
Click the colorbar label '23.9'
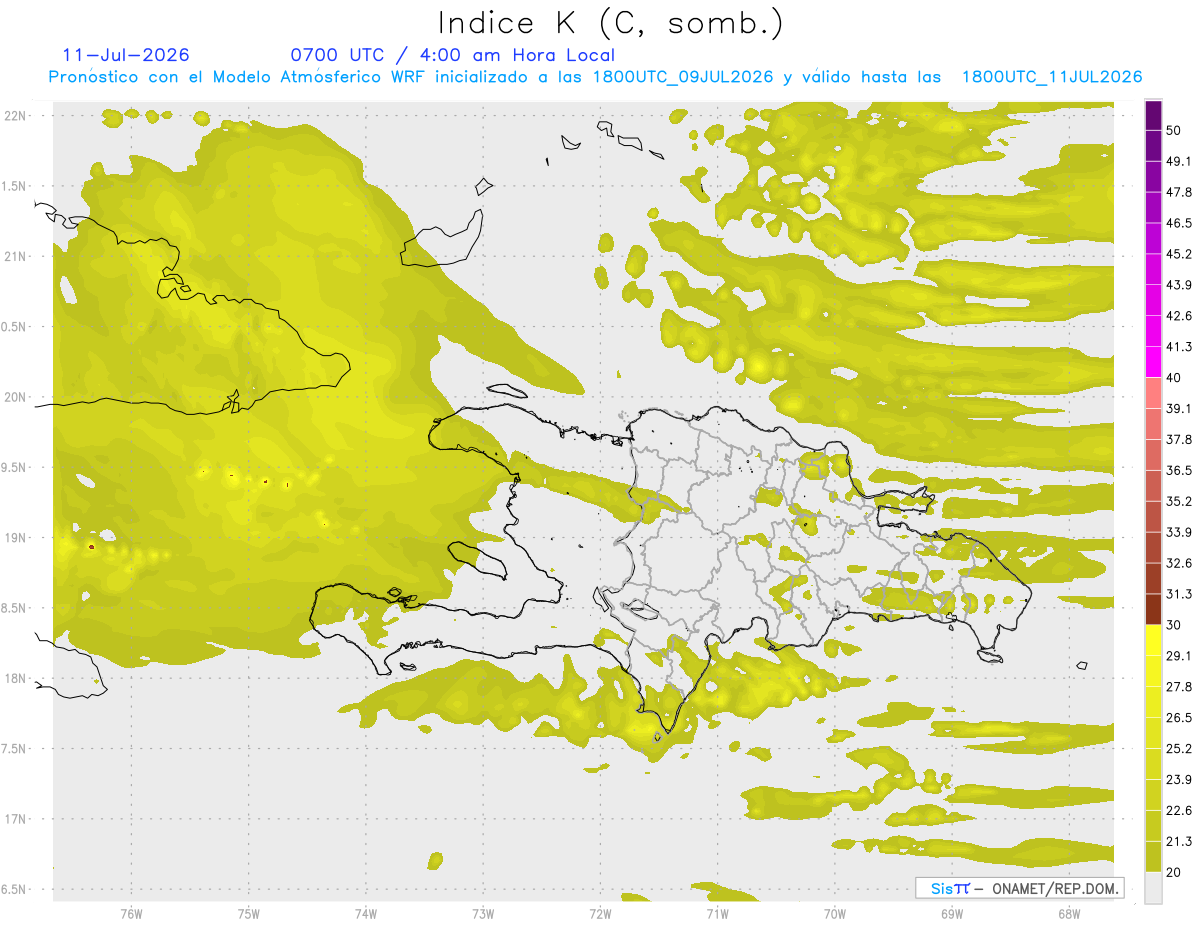(1179, 779)
